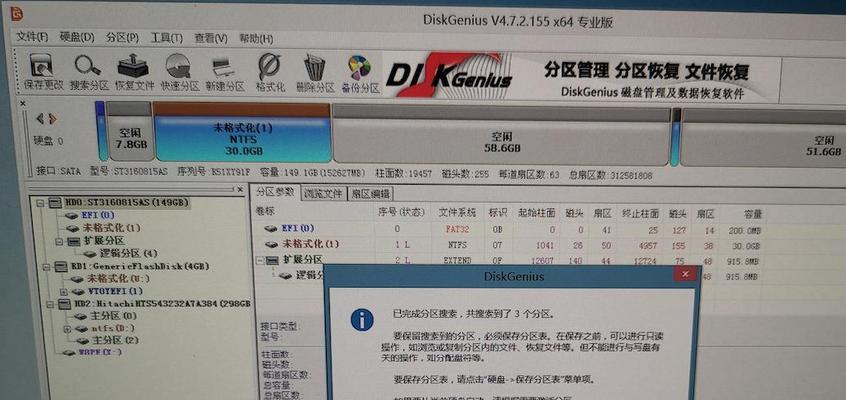Click the 卷标 column header
The width and height of the screenshot is (846, 400).
point(265,212)
